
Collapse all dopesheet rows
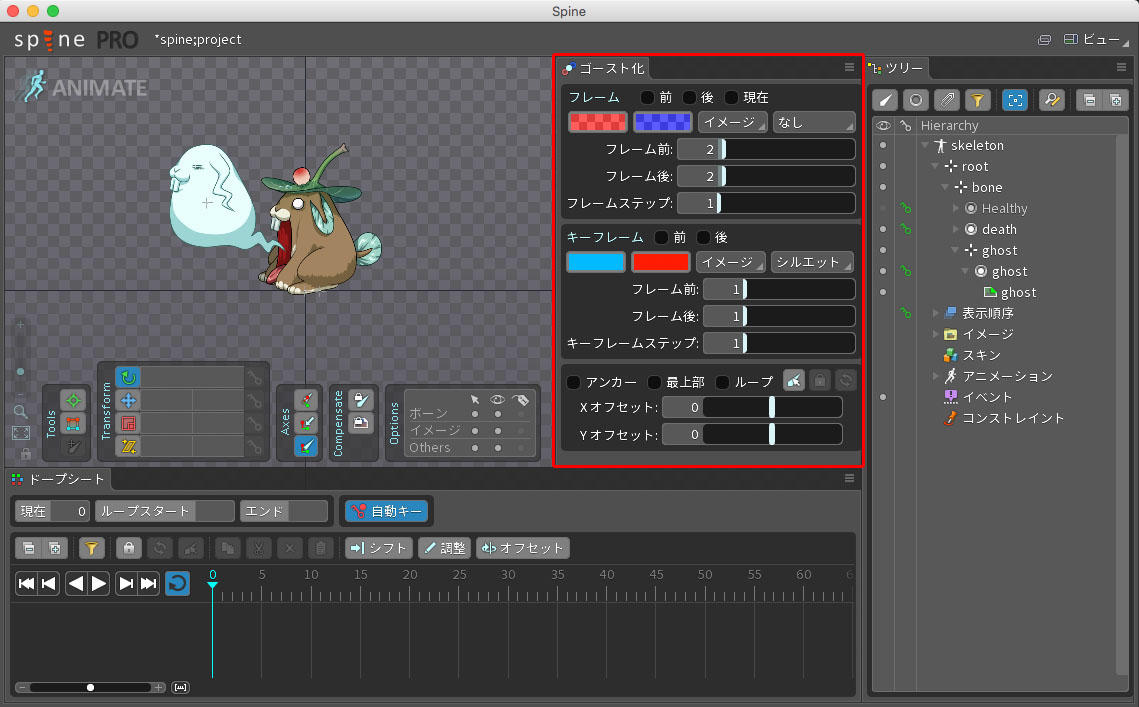(29, 548)
